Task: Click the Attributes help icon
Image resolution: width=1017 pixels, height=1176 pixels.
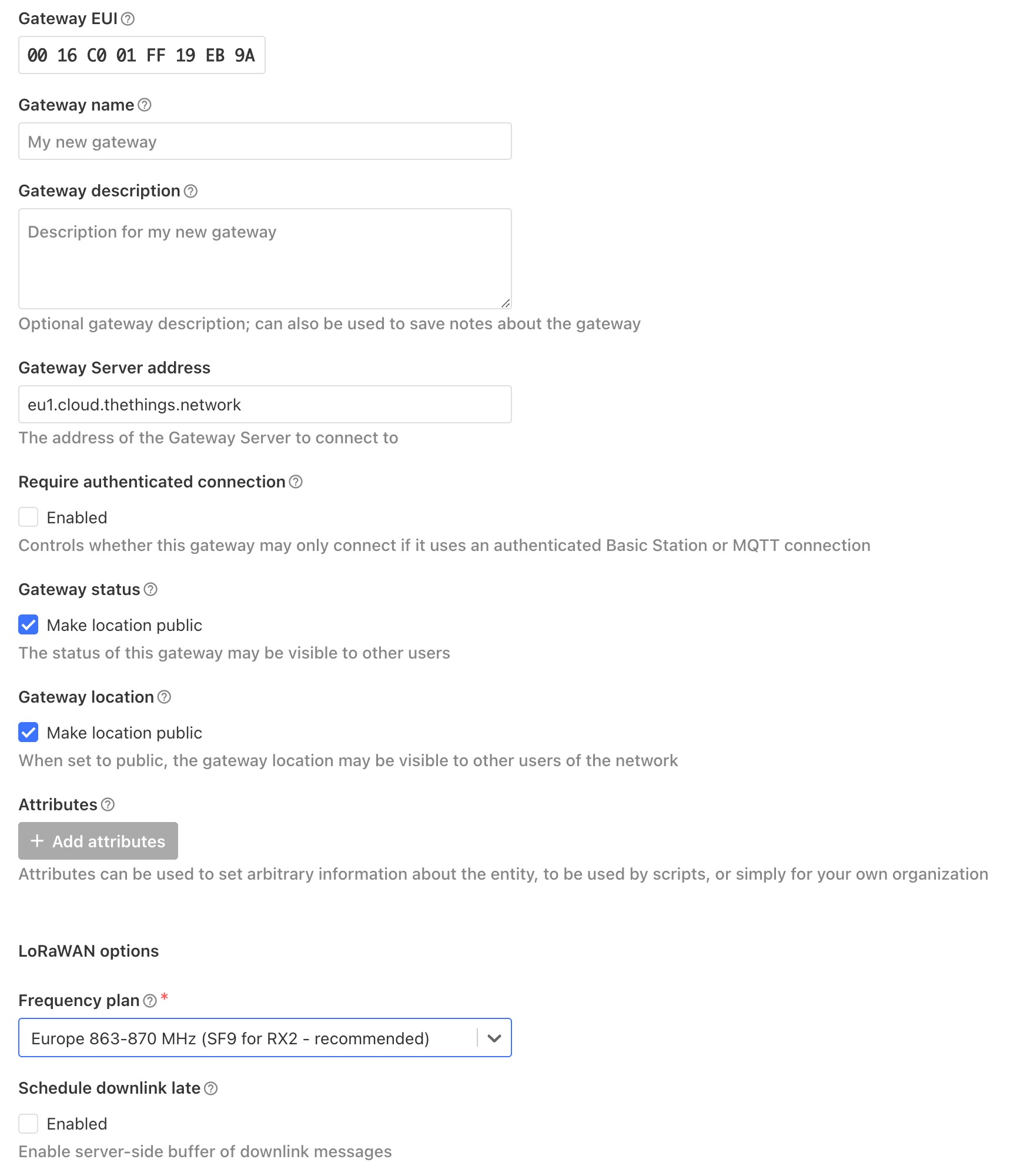Action: click(x=108, y=804)
